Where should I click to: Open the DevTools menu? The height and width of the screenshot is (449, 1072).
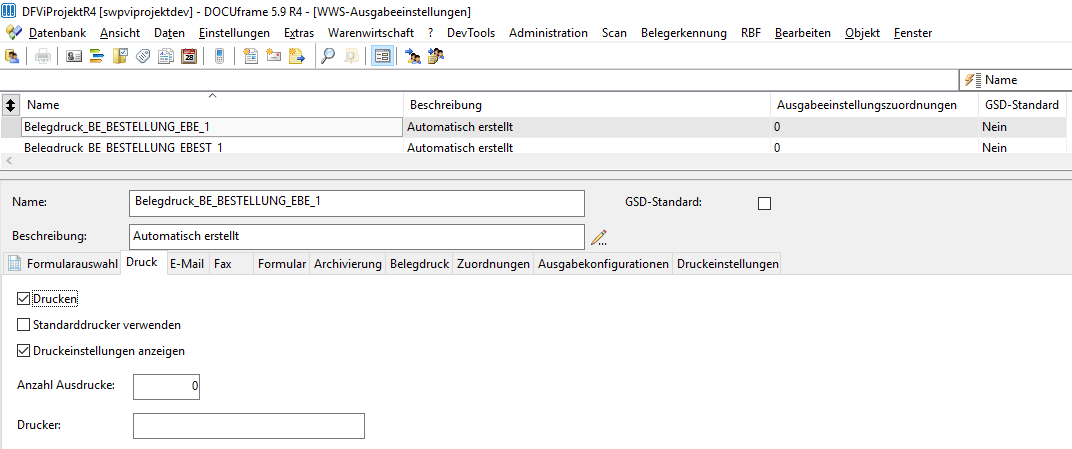pos(471,33)
